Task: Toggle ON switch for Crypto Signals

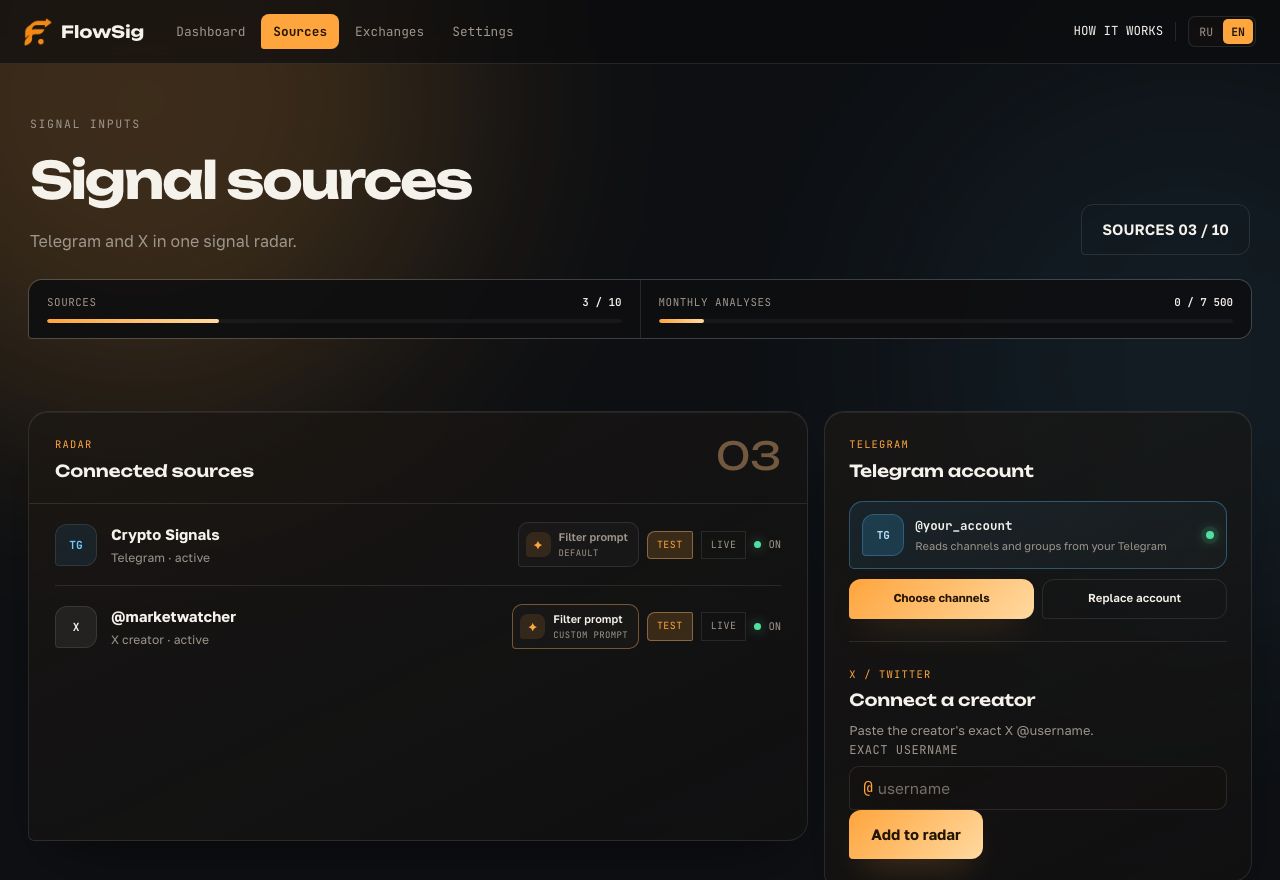Action: [768, 545]
